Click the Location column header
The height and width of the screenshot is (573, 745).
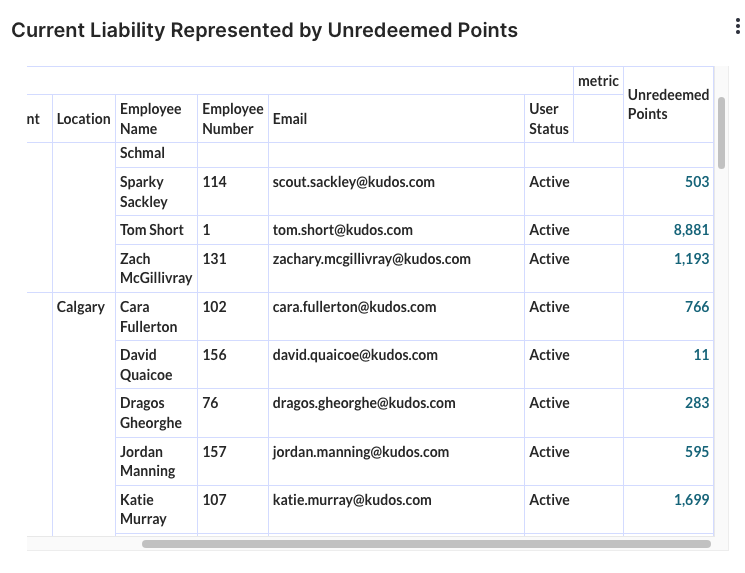tap(84, 119)
